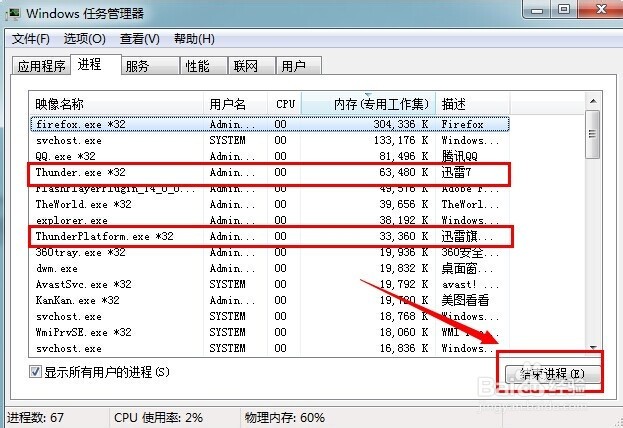This screenshot has width=623, height=428.
Task: Sort by 映像名称 column header
Action: point(116,104)
